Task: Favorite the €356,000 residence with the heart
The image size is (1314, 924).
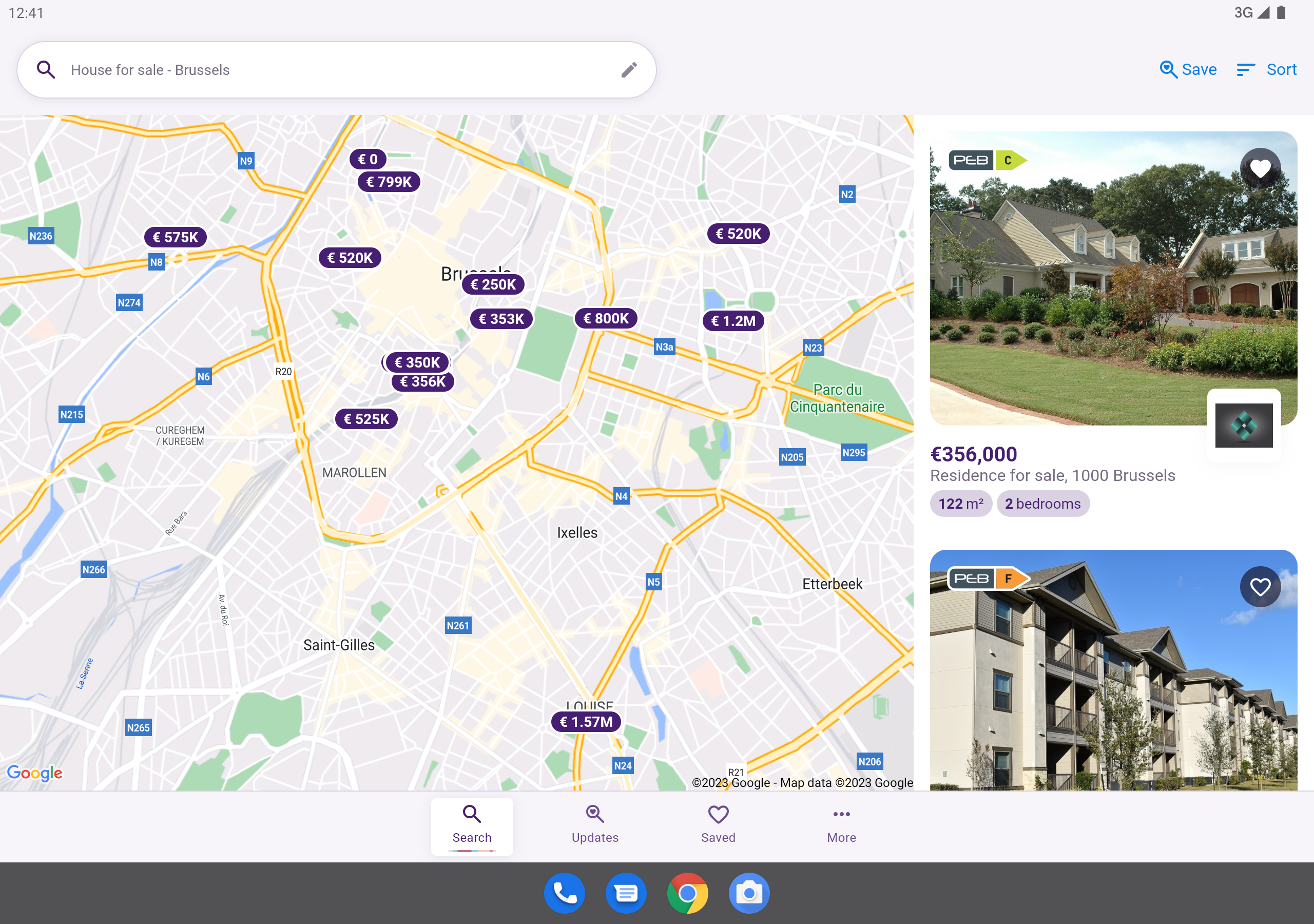Action: click(1260, 168)
